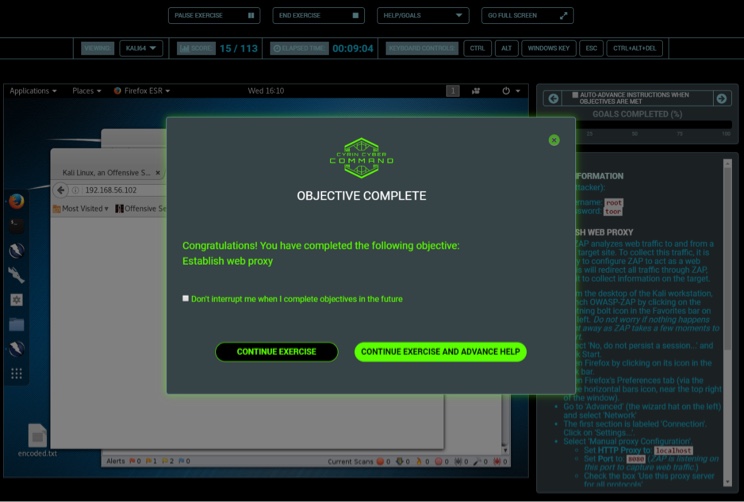
Task: Click the first red scan icon in ZAP status
Action: click(x=381, y=461)
